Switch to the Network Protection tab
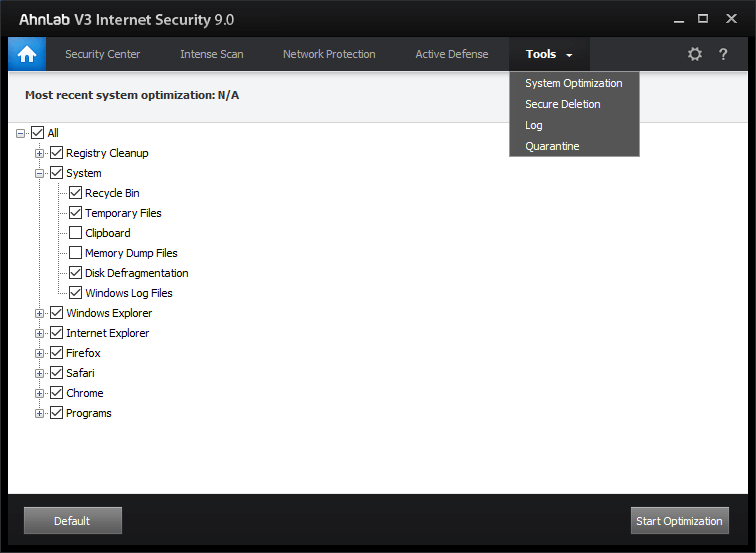This screenshot has height=553, width=756. [329, 54]
